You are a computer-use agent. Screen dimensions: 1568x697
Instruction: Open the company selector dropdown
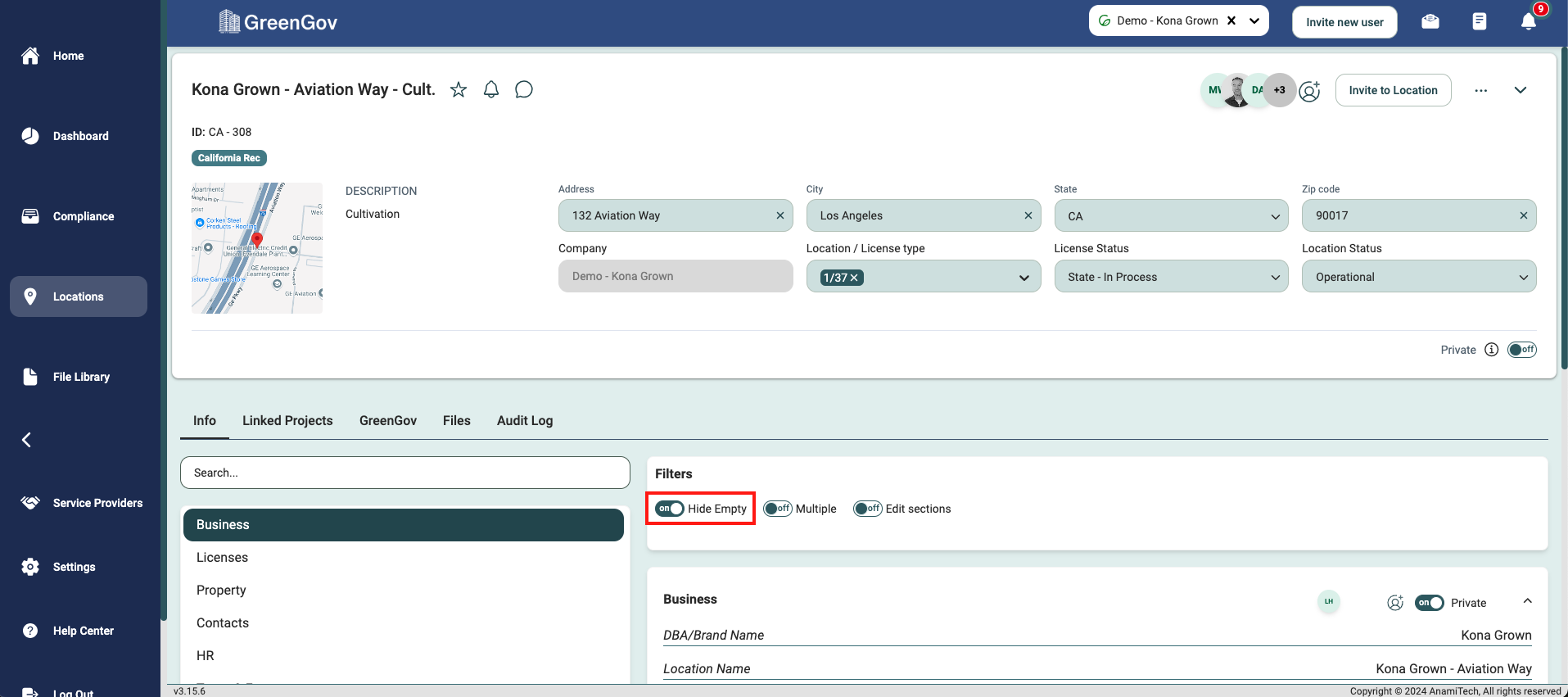[1254, 20]
